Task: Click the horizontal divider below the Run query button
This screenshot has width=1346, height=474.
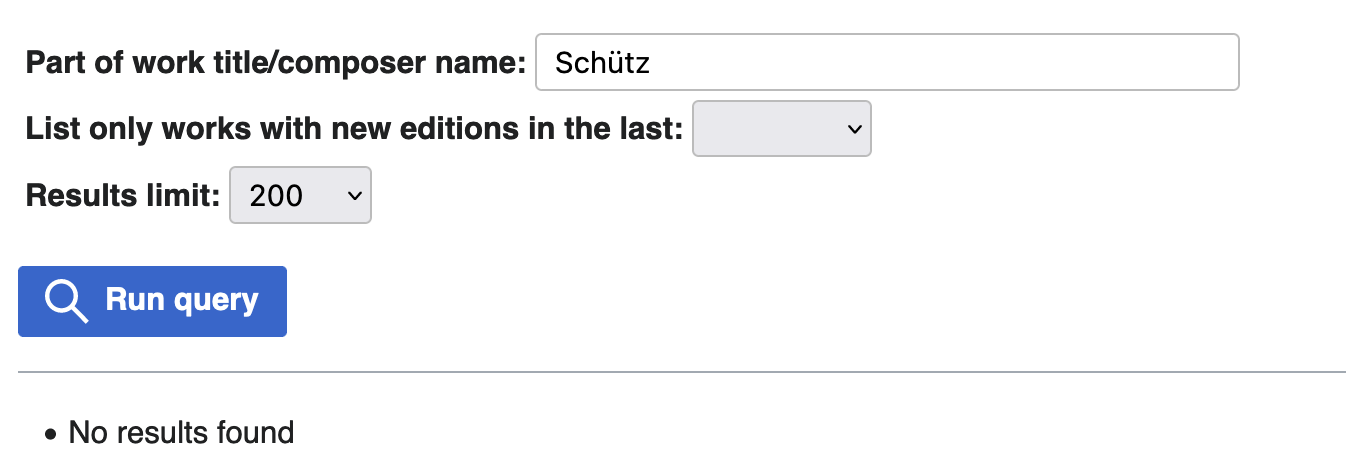Action: (x=682, y=372)
